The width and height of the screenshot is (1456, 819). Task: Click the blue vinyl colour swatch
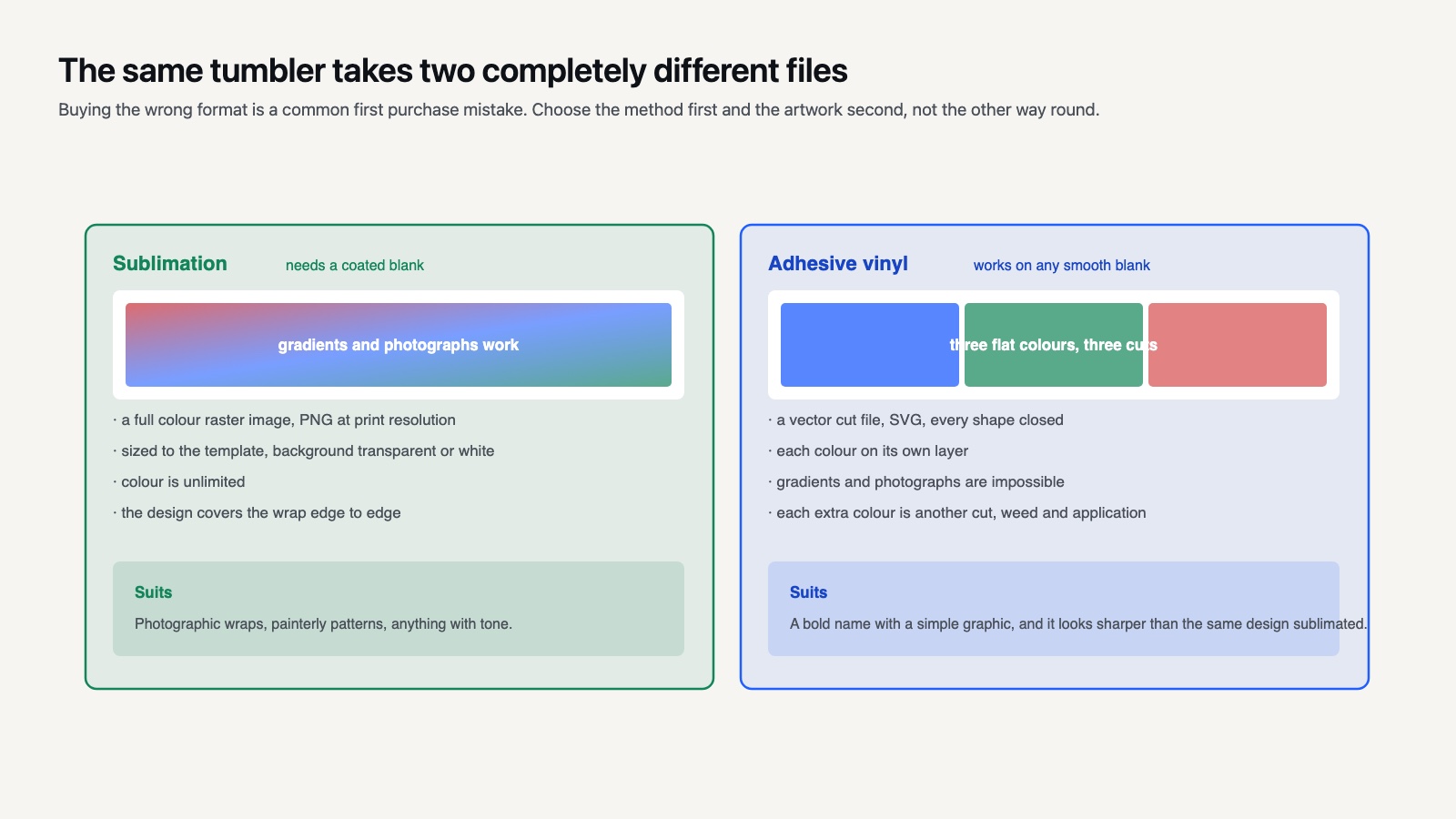click(870, 345)
